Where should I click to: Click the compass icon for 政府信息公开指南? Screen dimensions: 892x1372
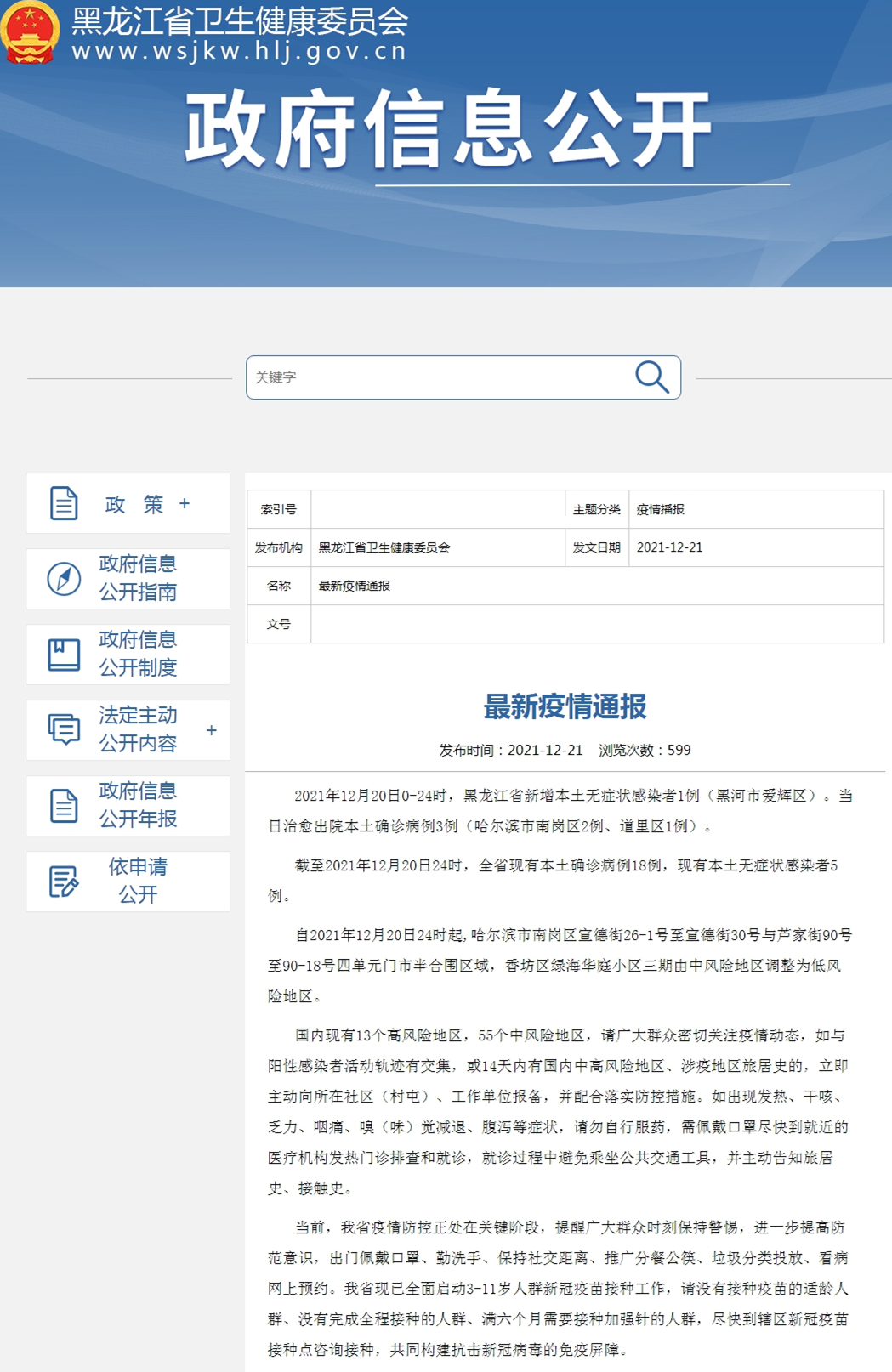[x=64, y=579]
